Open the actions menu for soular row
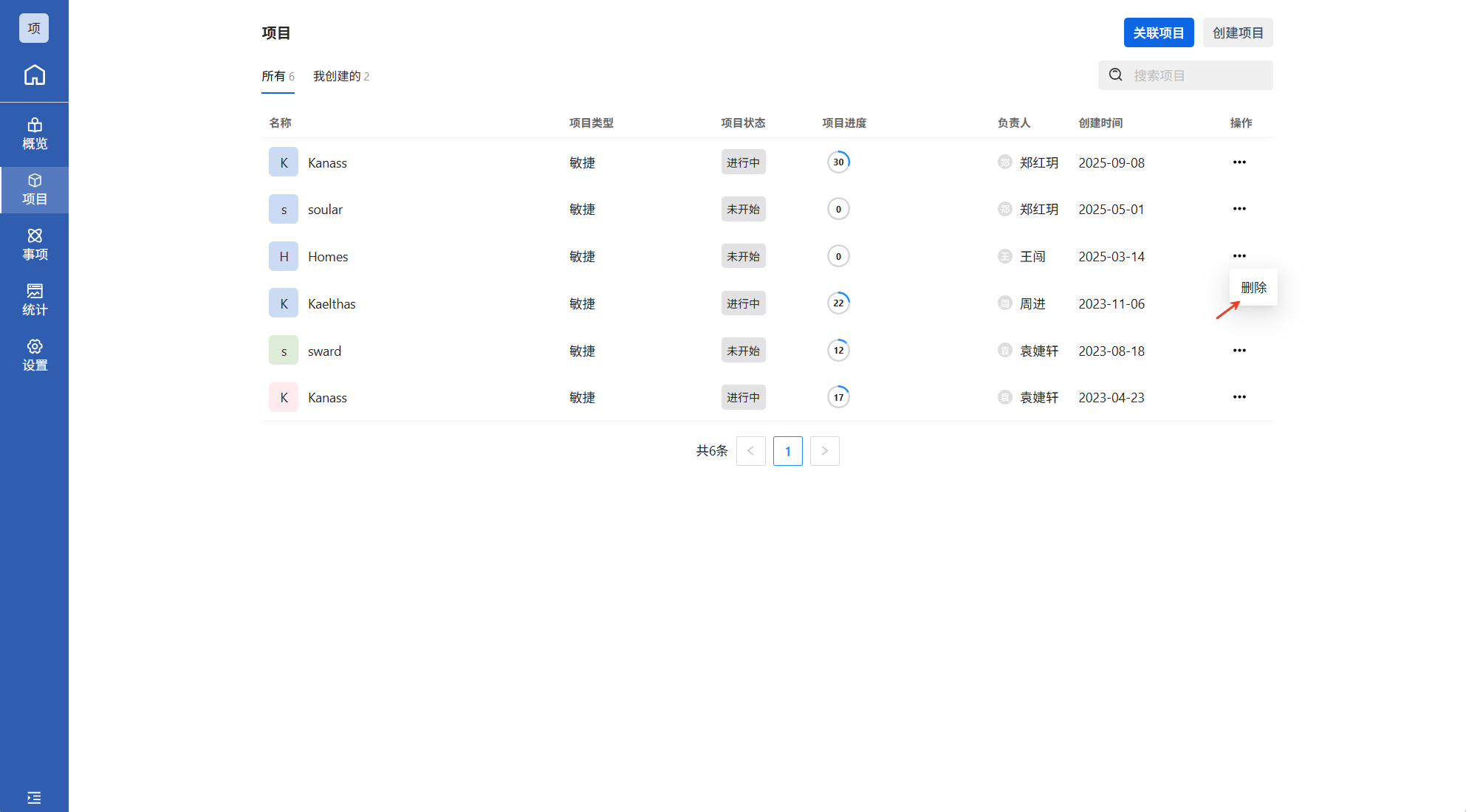Viewport: 1466px width, 812px height. tap(1239, 209)
